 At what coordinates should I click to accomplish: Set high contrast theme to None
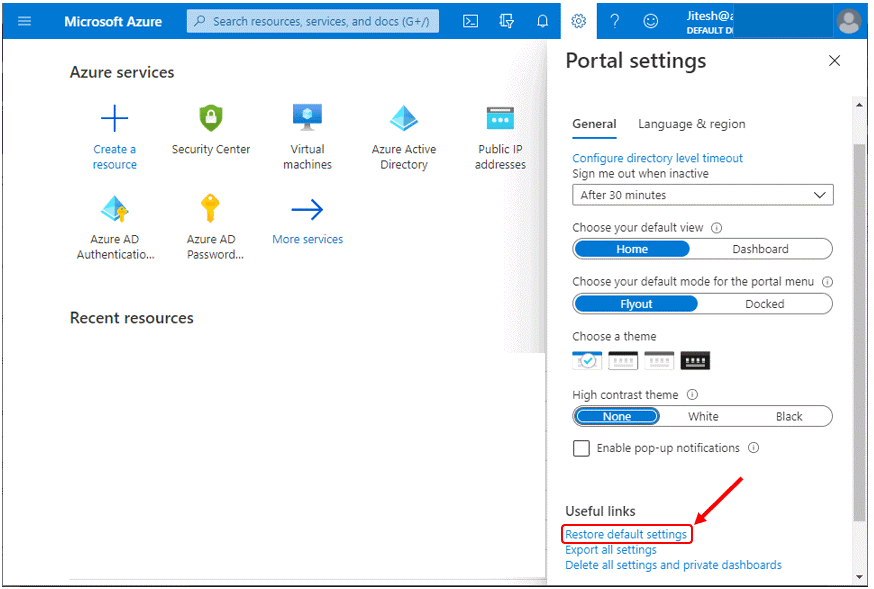pyautogui.click(x=616, y=416)
